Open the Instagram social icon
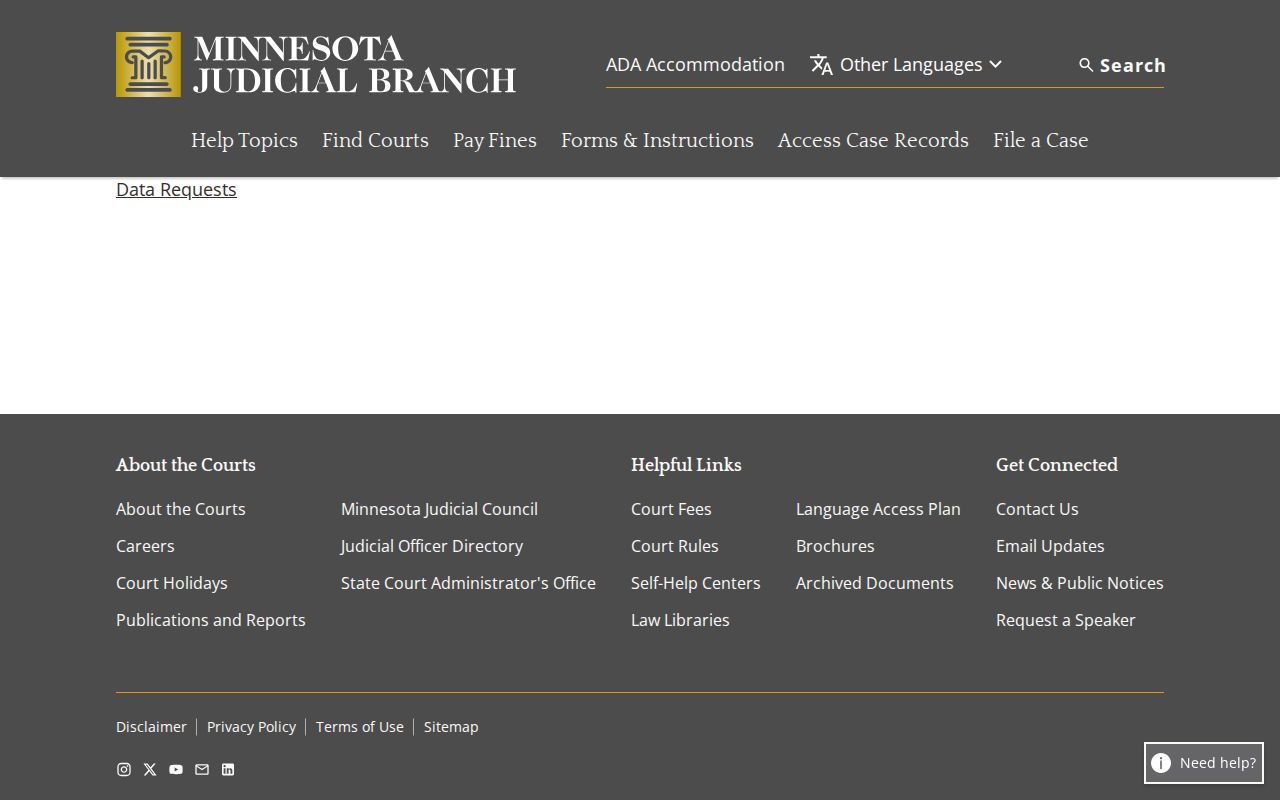Image resolution: width=1280 pixels, height=800 pixels. pyautogui.click(x=124, y=769)
